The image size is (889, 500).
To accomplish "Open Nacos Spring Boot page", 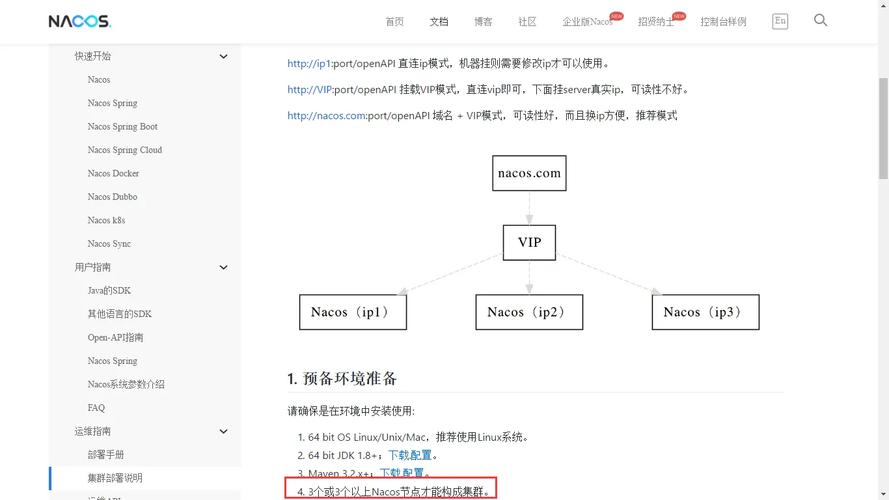I will coord(122,126).
